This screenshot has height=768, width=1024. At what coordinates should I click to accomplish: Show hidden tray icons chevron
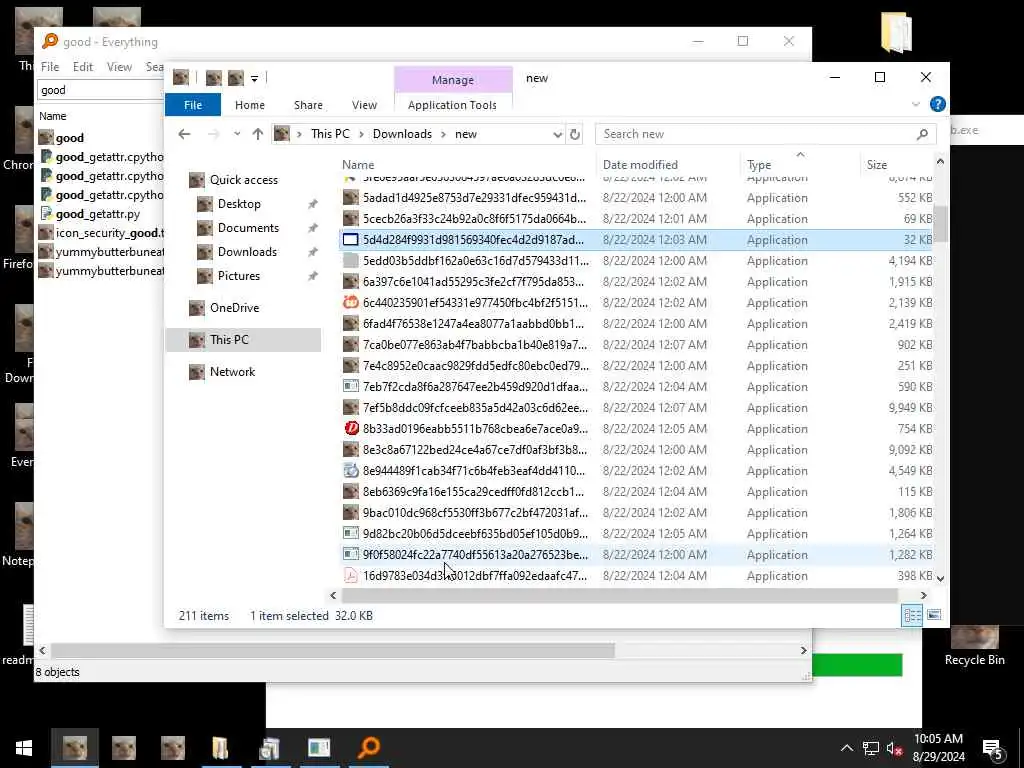846,748
